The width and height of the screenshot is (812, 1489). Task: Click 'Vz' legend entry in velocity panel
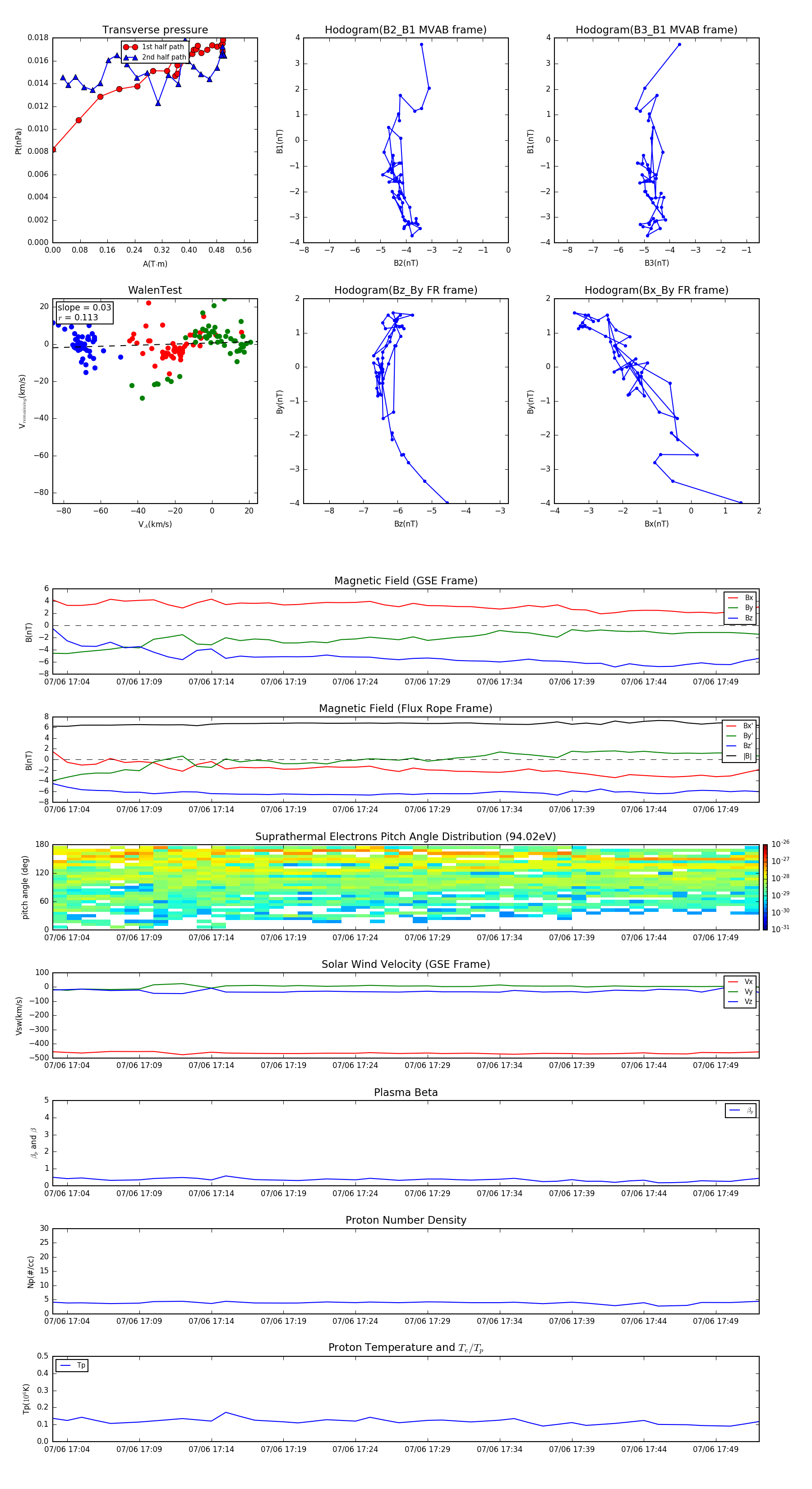coord(741,1002)
